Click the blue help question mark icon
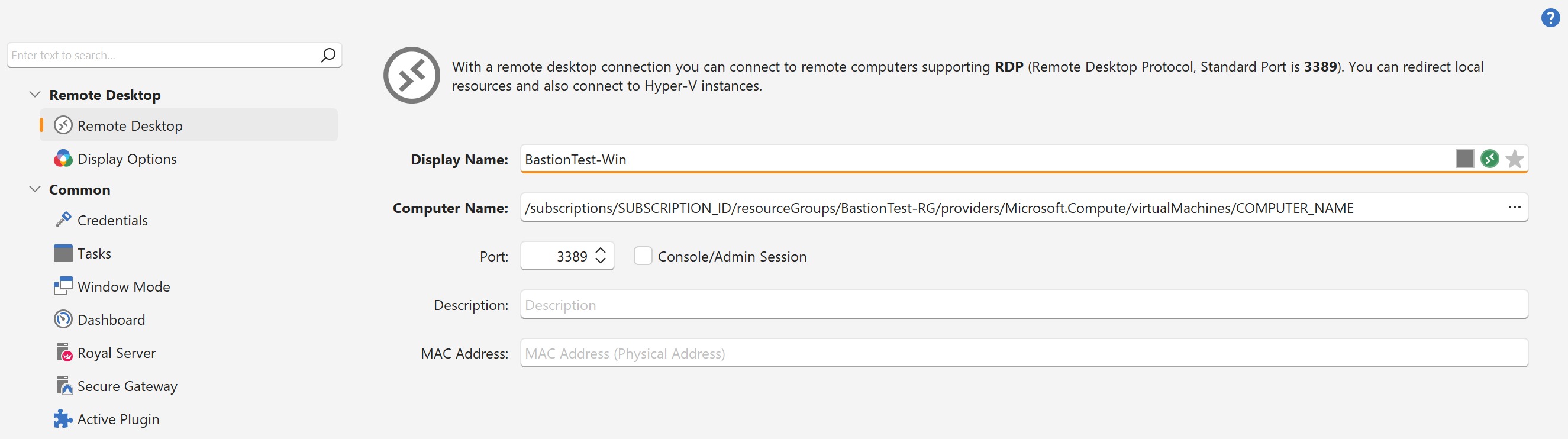The image size is (1568, 439). click(x=1550, y=18)
